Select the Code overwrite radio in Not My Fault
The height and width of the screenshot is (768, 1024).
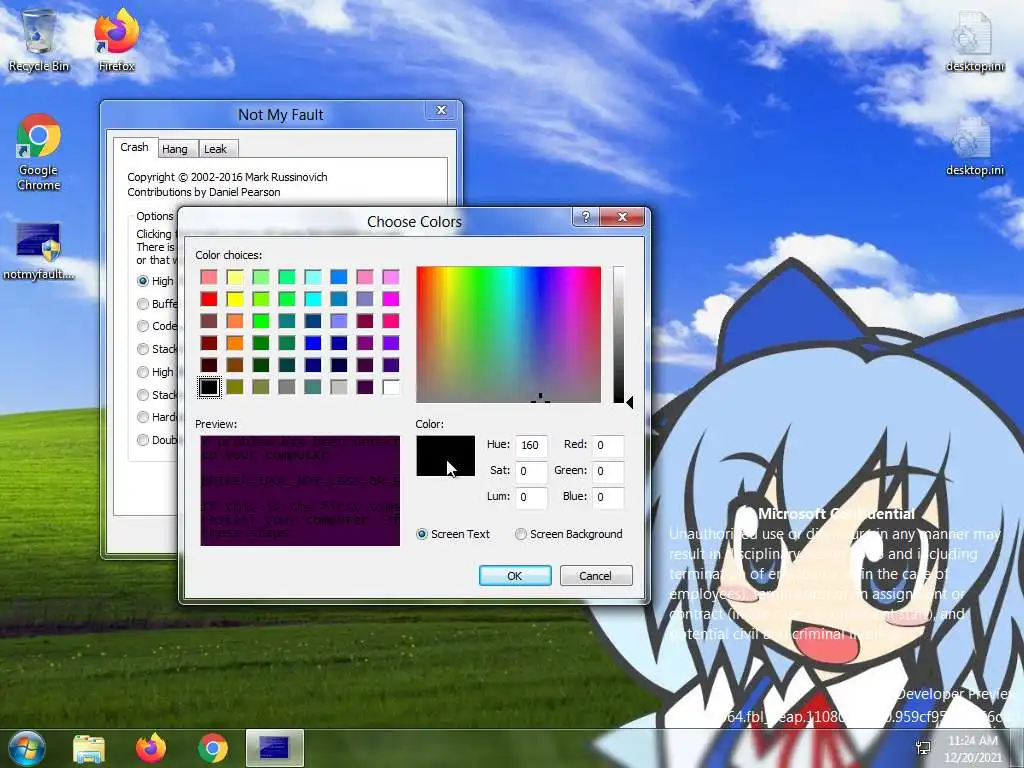[x=143, y=326]
